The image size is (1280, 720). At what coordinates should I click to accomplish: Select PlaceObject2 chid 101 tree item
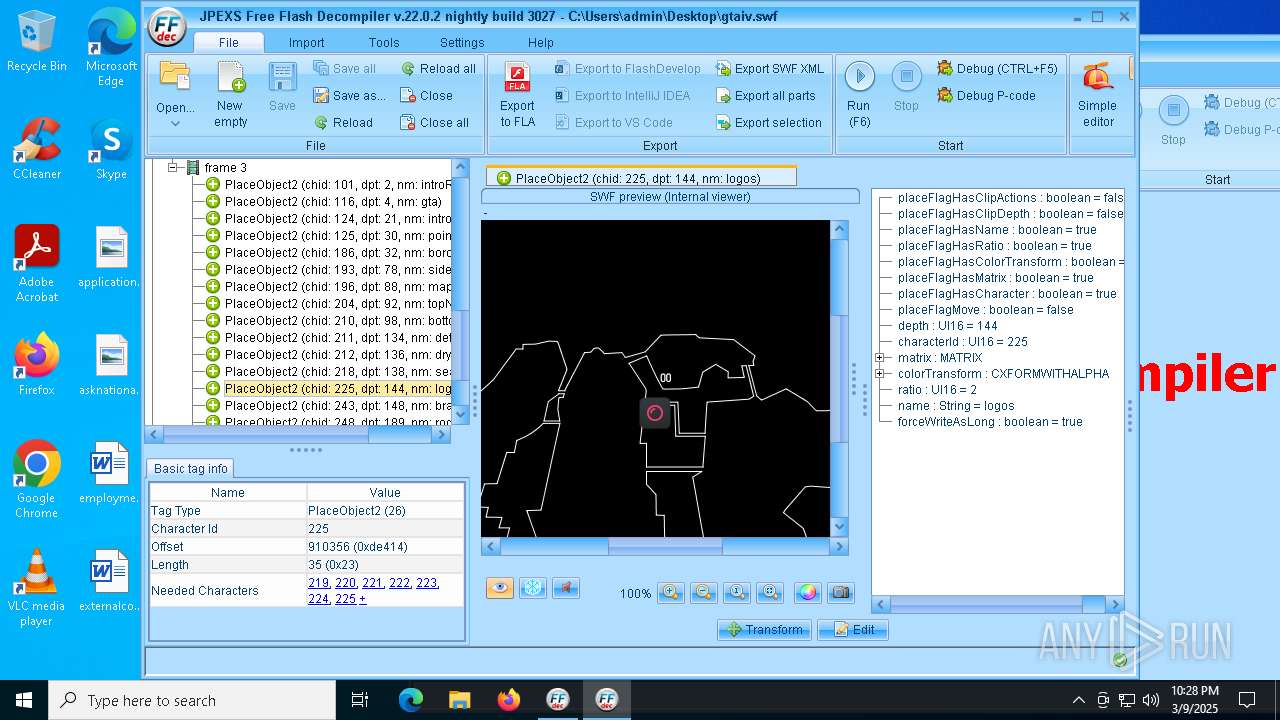[329, 185]
